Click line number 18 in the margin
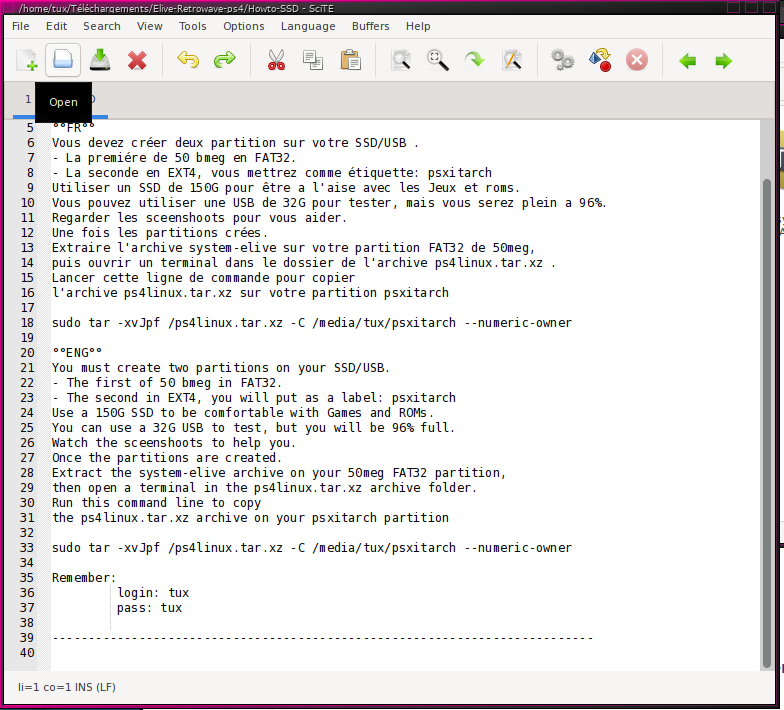Viewport: 784px width, 710px height. (x=28, y=322)
